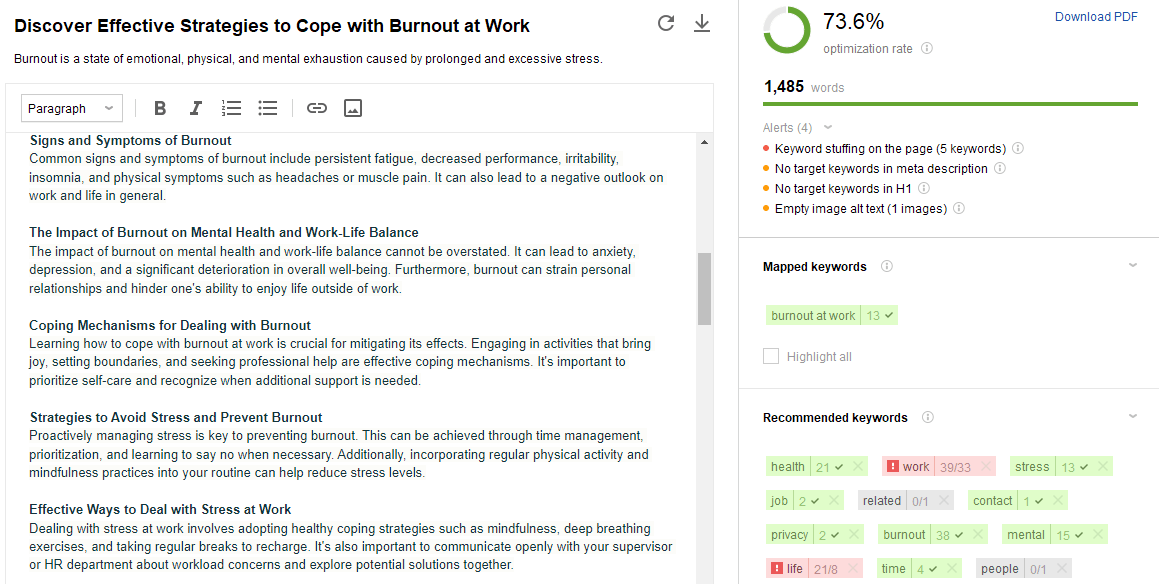
Task: Click 'Coping Mechanisms for Dealing with Burnout' heading
Action: pyautogui.click(x=170, y=325)
